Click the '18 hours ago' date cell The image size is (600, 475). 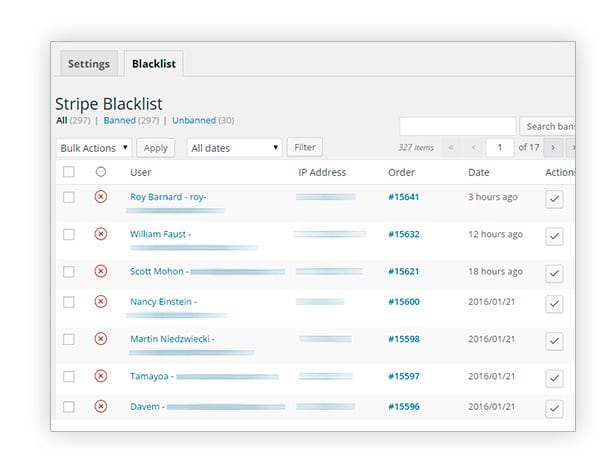point(496,271)
